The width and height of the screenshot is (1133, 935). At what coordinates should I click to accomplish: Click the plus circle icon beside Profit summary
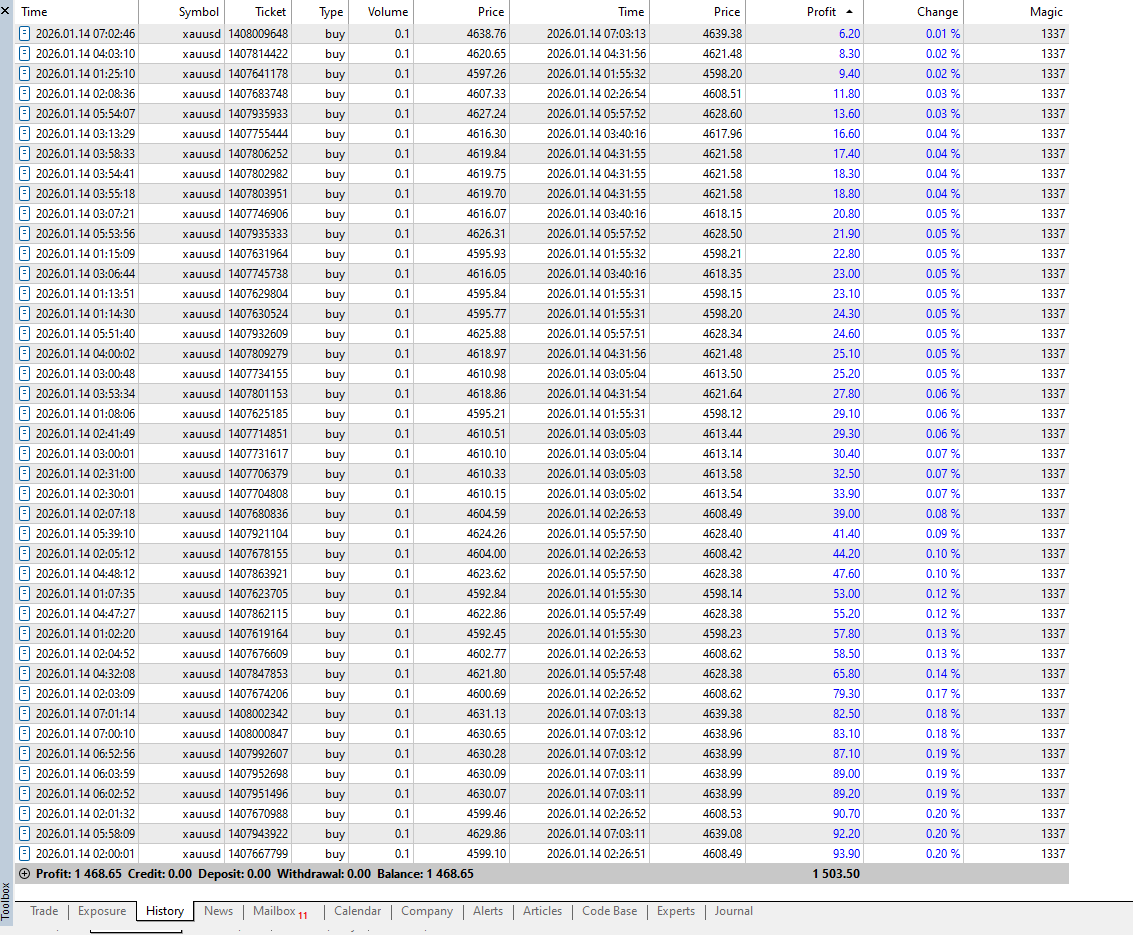pyautogui.click(x=25, y=874)
